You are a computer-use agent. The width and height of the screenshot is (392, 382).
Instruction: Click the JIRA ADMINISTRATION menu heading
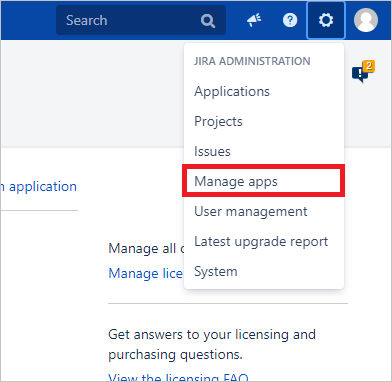(252, 61)
